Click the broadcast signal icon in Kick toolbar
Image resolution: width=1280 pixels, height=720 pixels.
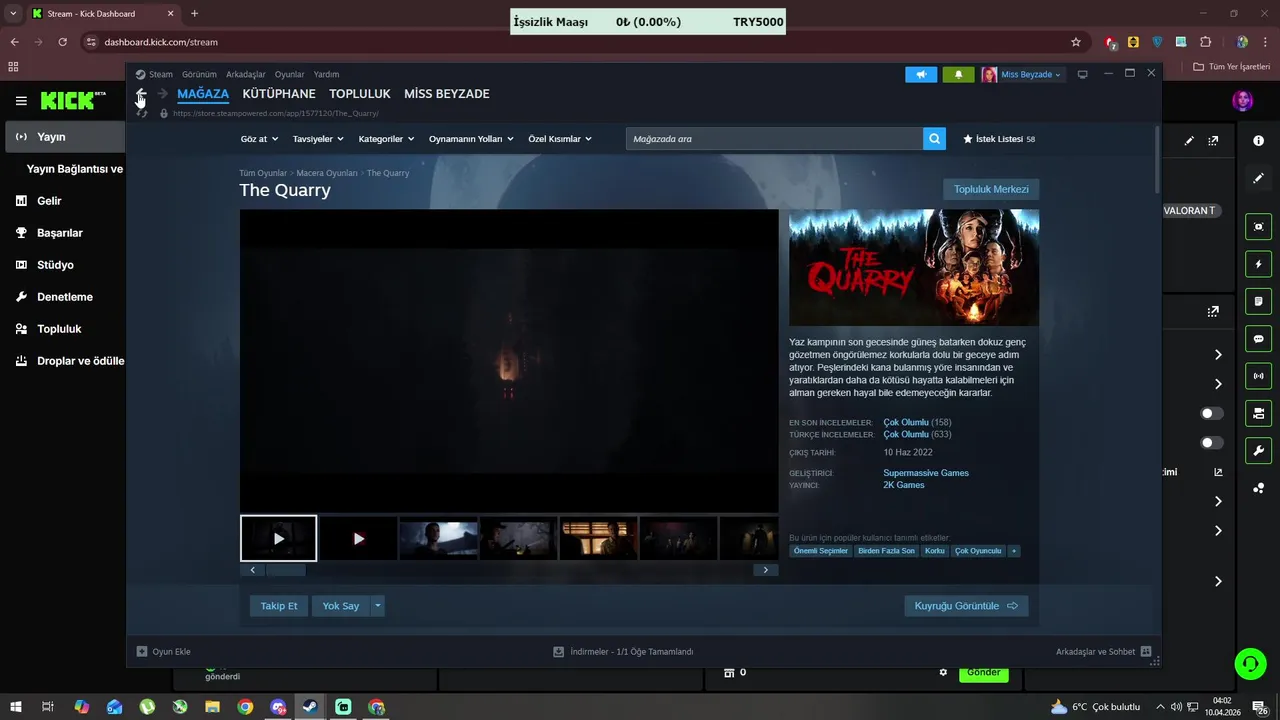[1259, 376]
